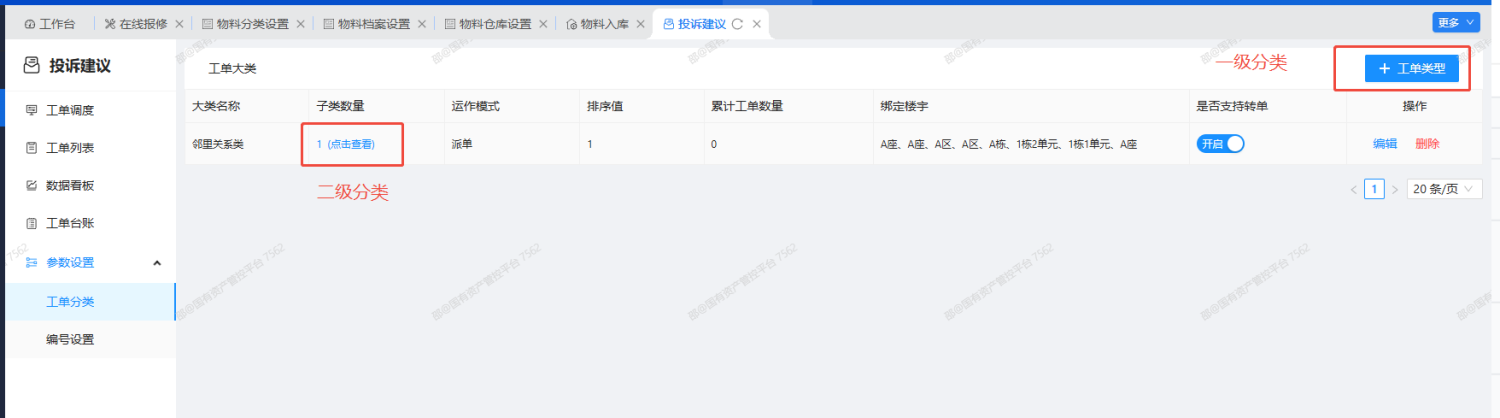1500x418 pixels.
Task: Click the grid icon on 物料分类设置 tab
Action: 207,23
